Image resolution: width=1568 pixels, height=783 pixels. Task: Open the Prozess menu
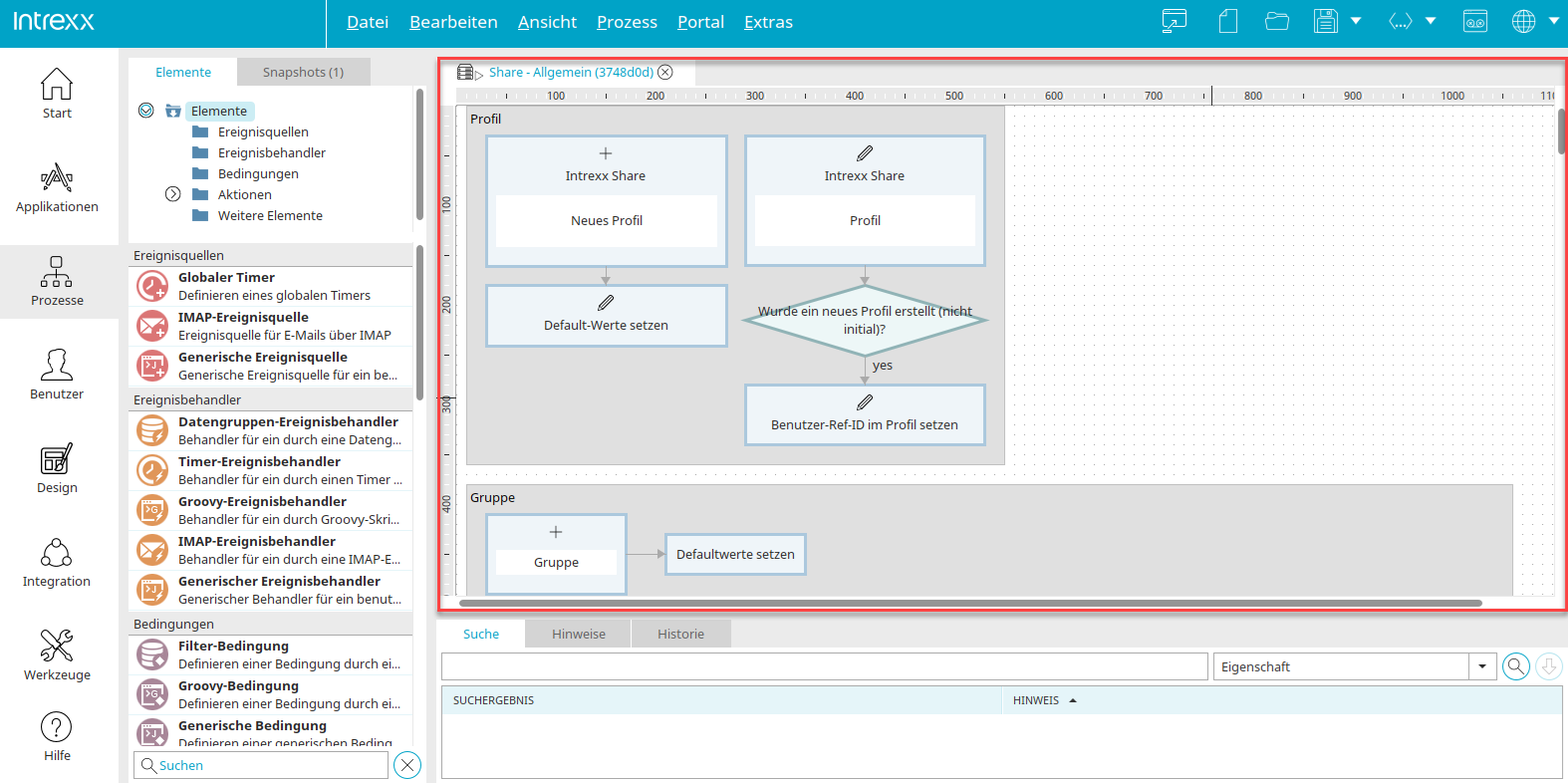pyautogui.click(x=627, y=22)
